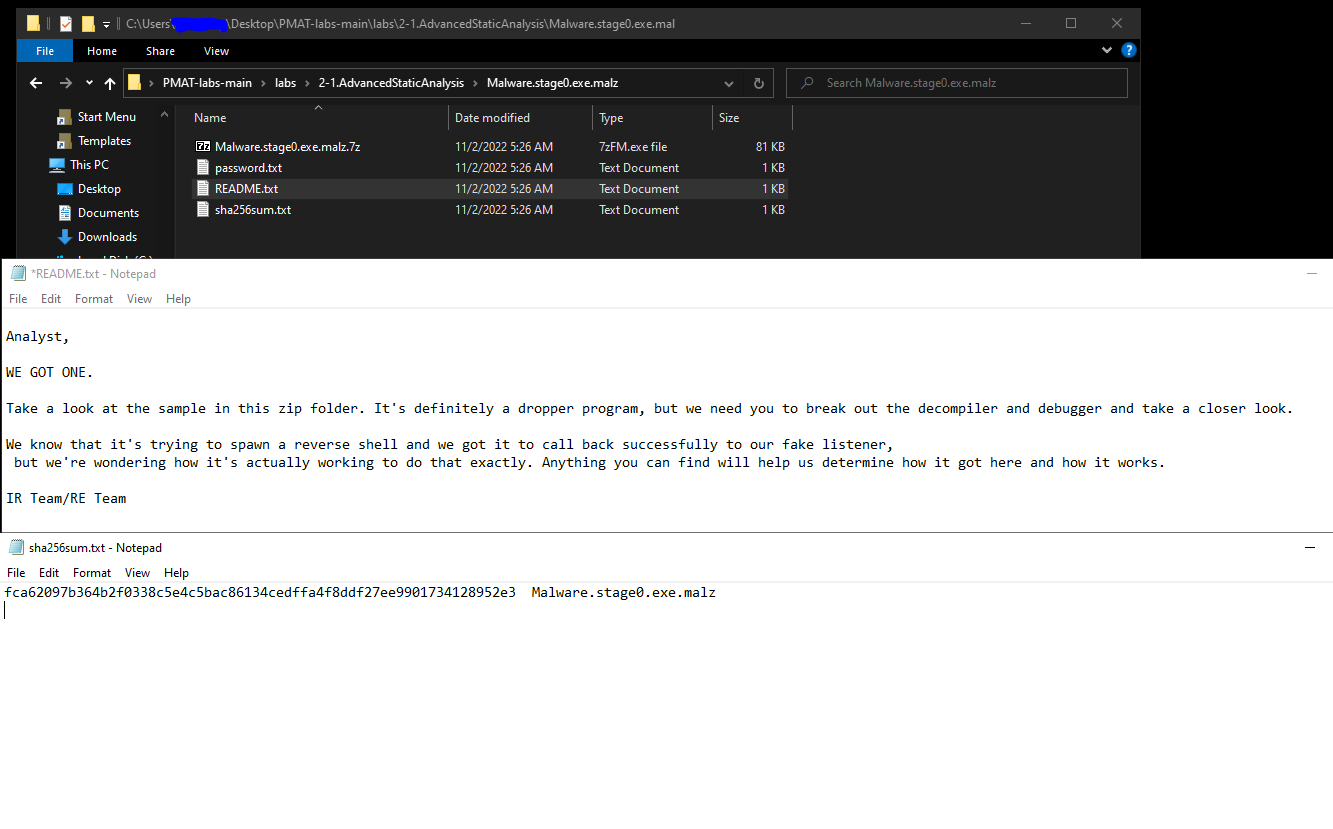Image resolution: width=1333 pixels, height=829 pixels.
Task: Go up one folder level
Action: 110,83
